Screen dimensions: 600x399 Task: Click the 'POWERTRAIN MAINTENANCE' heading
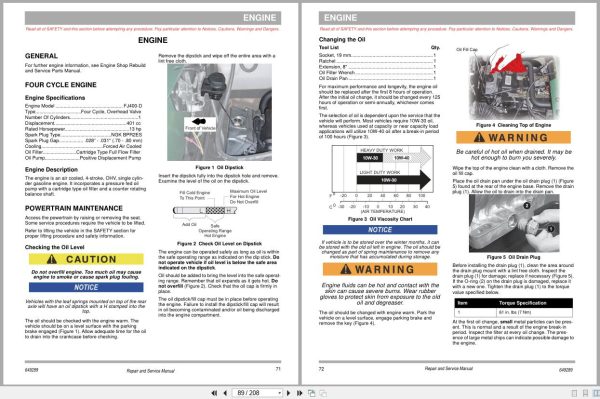pyautogui.click(x=74, y=208)
